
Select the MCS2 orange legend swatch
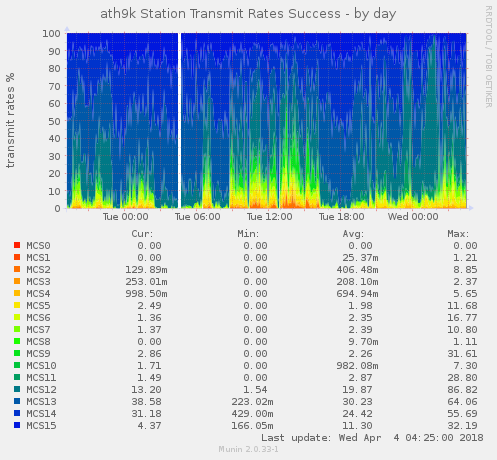[17, 269]
